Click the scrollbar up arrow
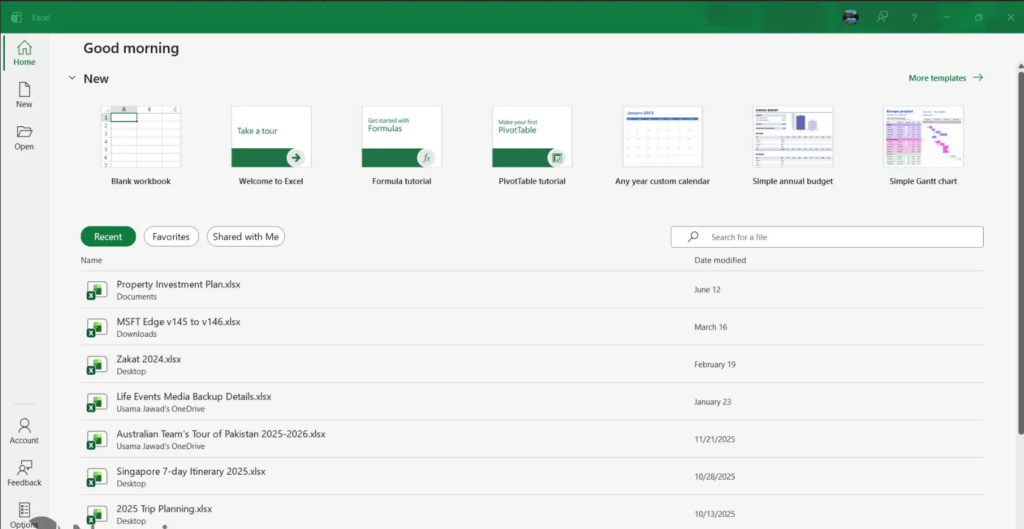Image resolution: width=1024 pixels, height=529 pixels. coord(1020,64)
